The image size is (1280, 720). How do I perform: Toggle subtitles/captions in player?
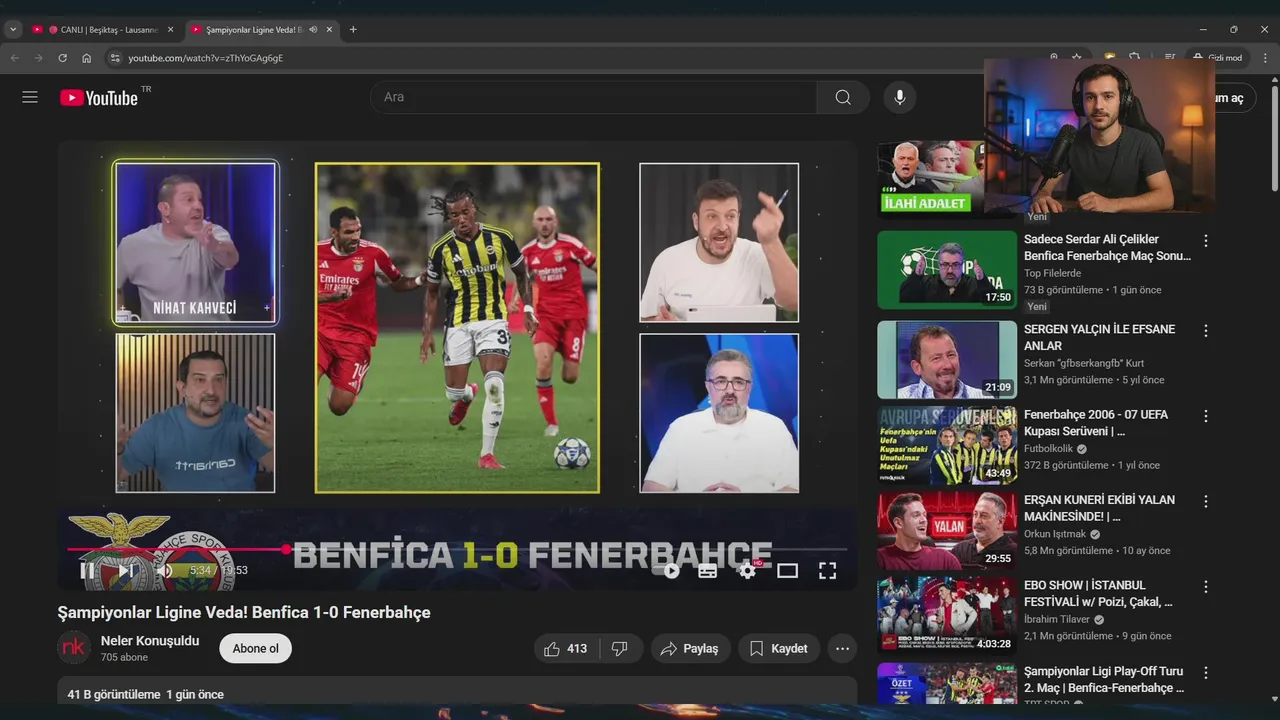707,571
